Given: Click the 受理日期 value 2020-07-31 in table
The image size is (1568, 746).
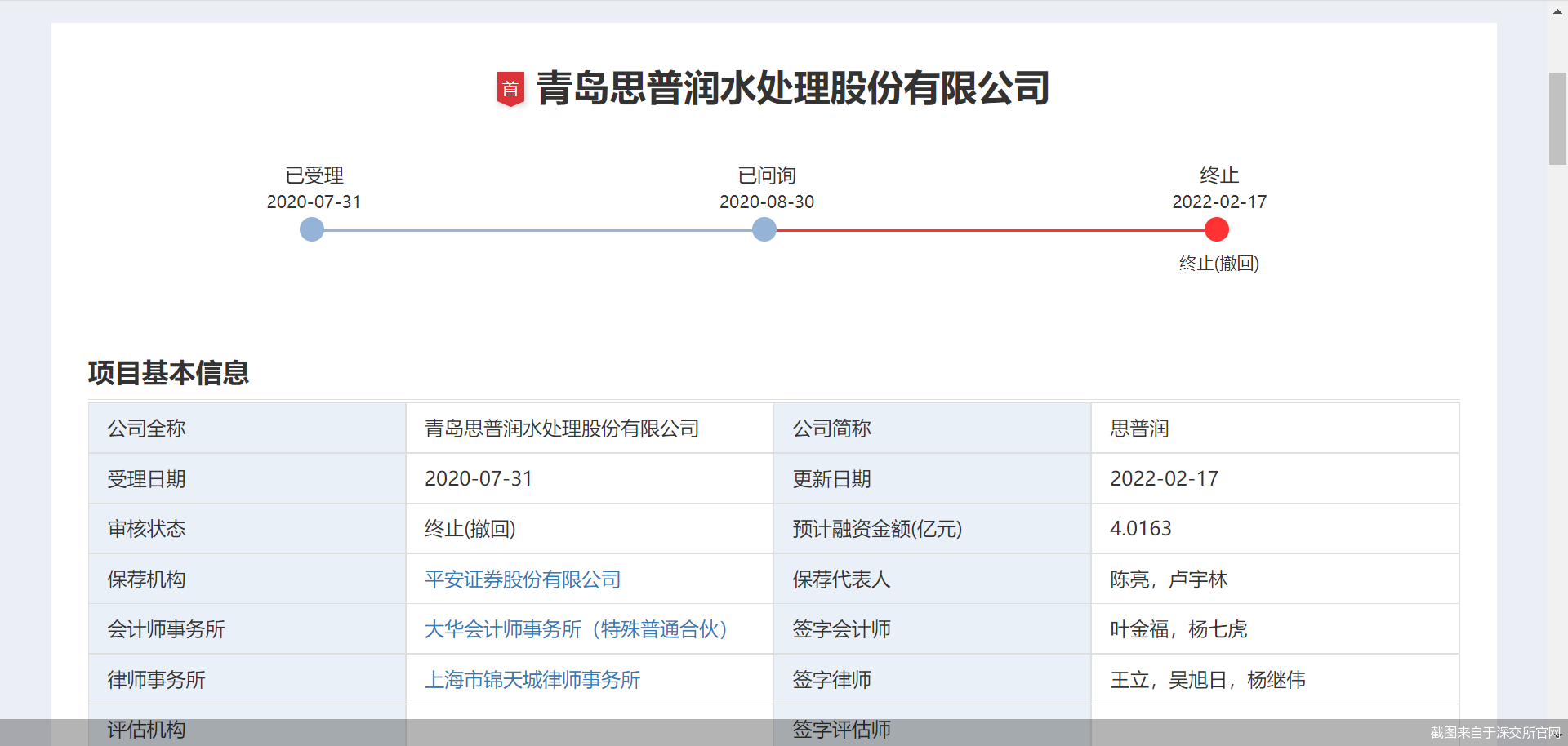Looking at the screenshot, I should pyautogui.click(x=479, y=479).
